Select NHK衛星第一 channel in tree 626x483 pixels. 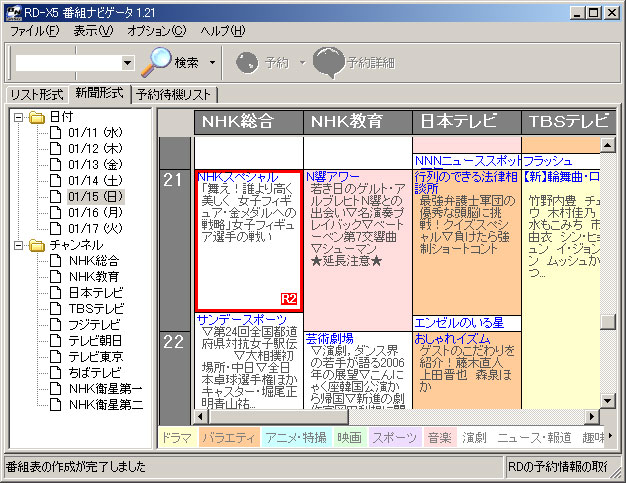[105, 389]
